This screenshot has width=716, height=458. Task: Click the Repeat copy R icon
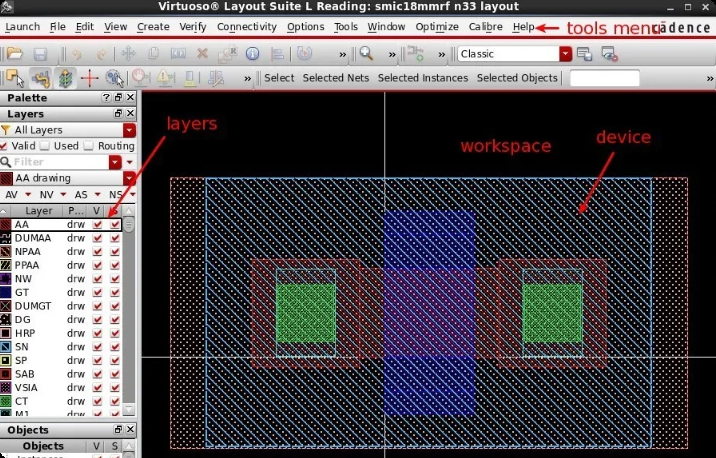(227, 54)
